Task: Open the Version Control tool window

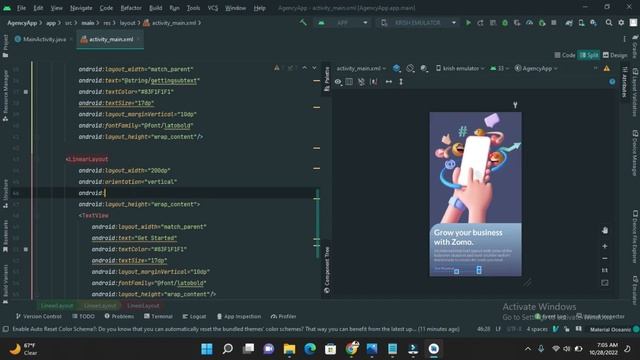Action: [x=38, y=316]
